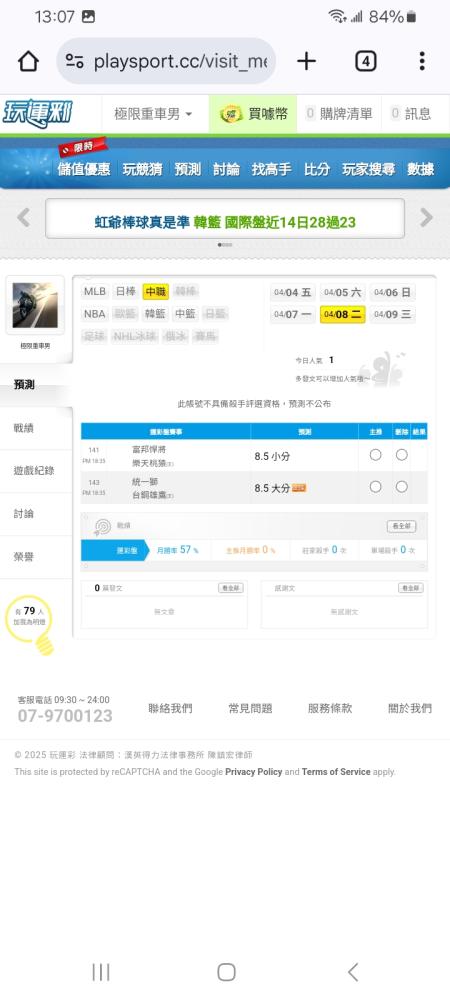Open the tab switcher showing 4 tabs

point(365,61)
